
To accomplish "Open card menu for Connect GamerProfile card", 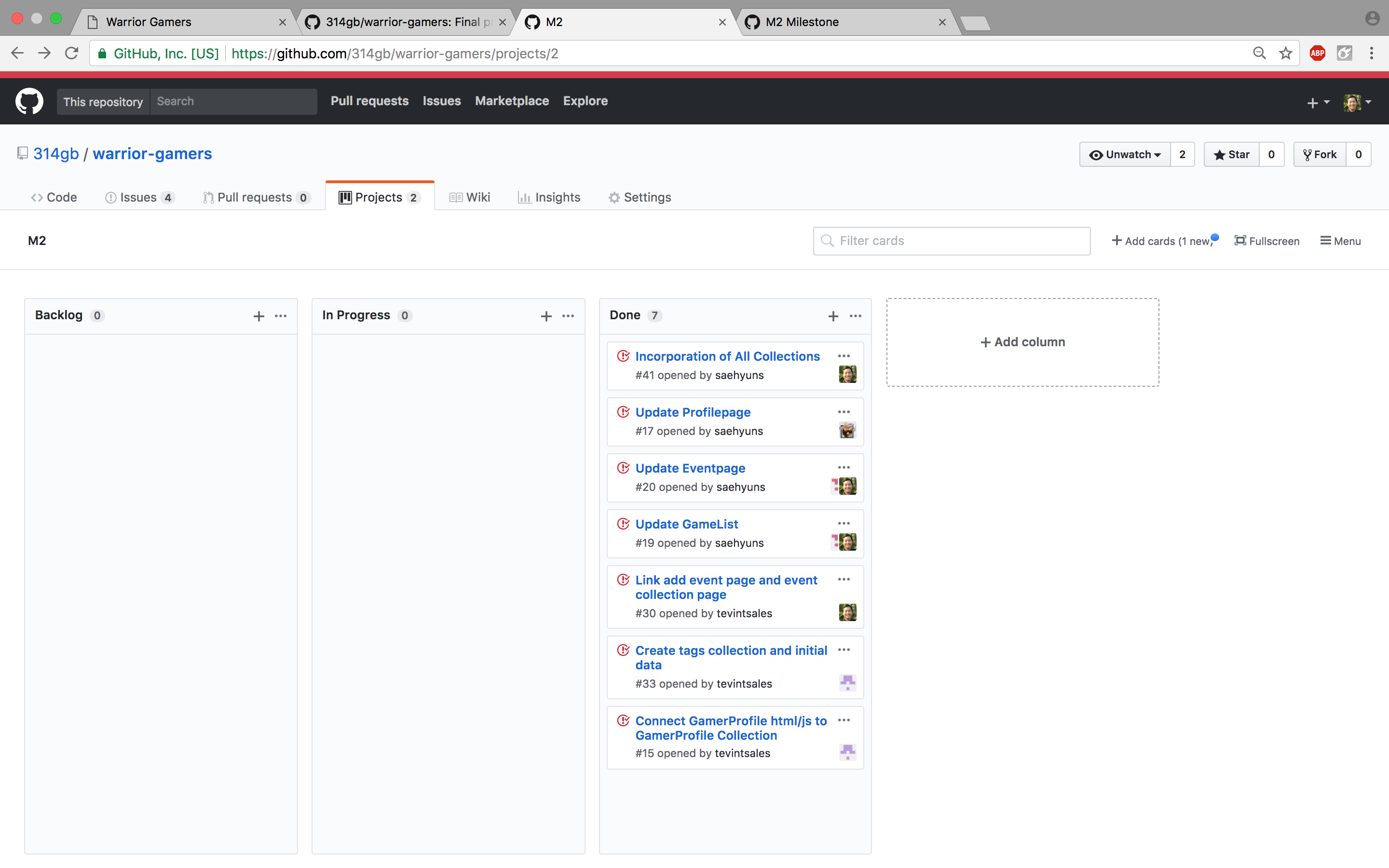I will (x=844, y=720).
